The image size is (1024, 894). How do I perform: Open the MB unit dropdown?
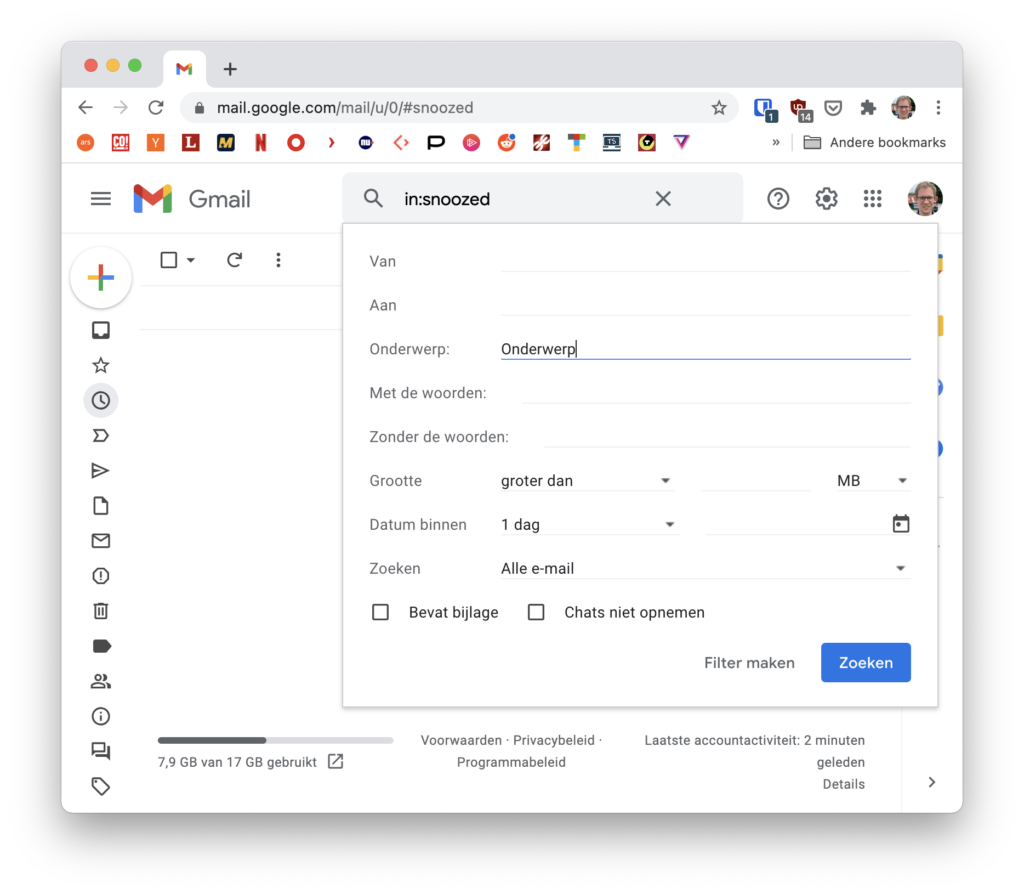872,481
